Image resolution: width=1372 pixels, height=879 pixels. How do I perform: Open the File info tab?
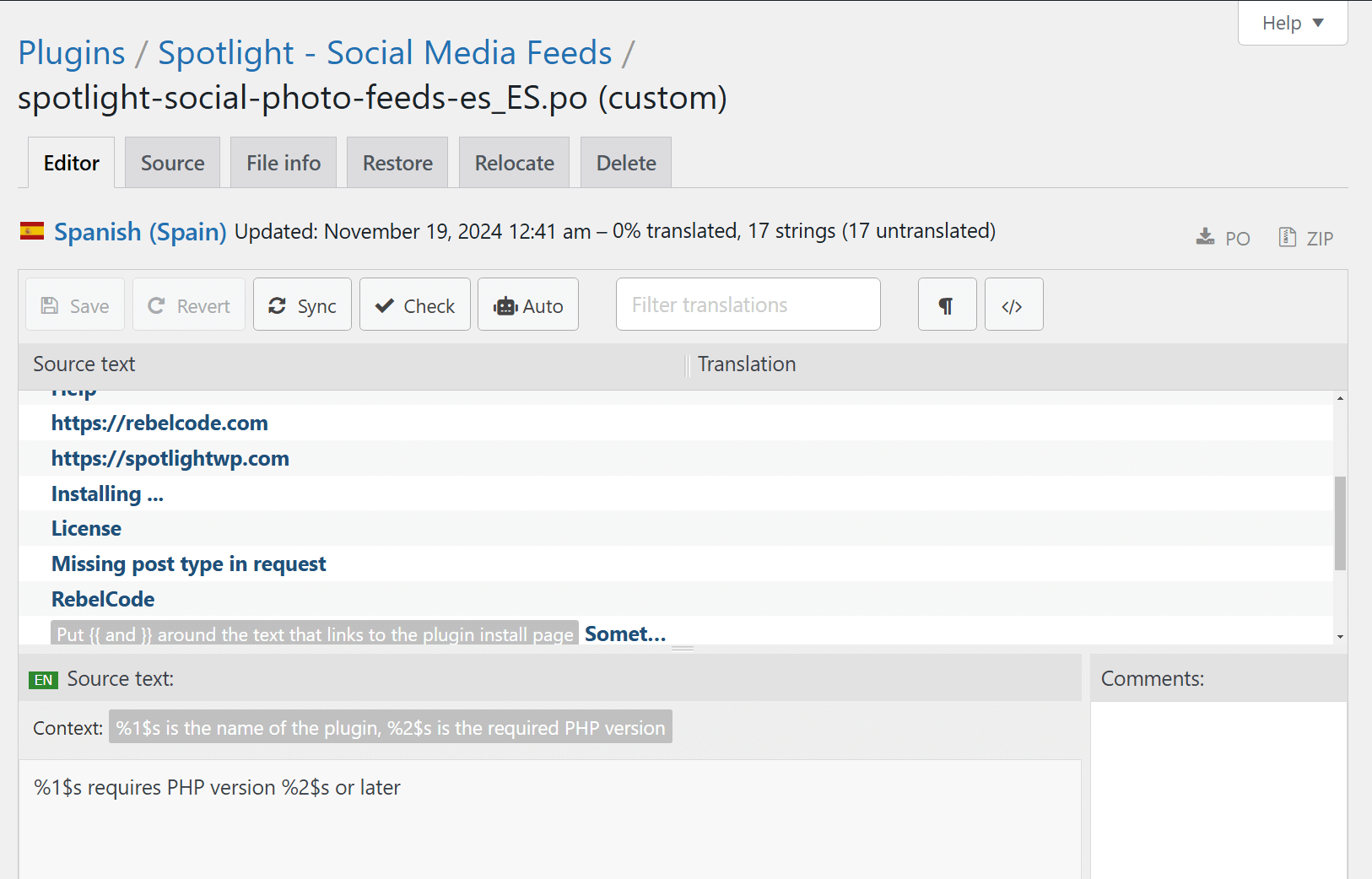pyautogui.click(x=284, y=163)
